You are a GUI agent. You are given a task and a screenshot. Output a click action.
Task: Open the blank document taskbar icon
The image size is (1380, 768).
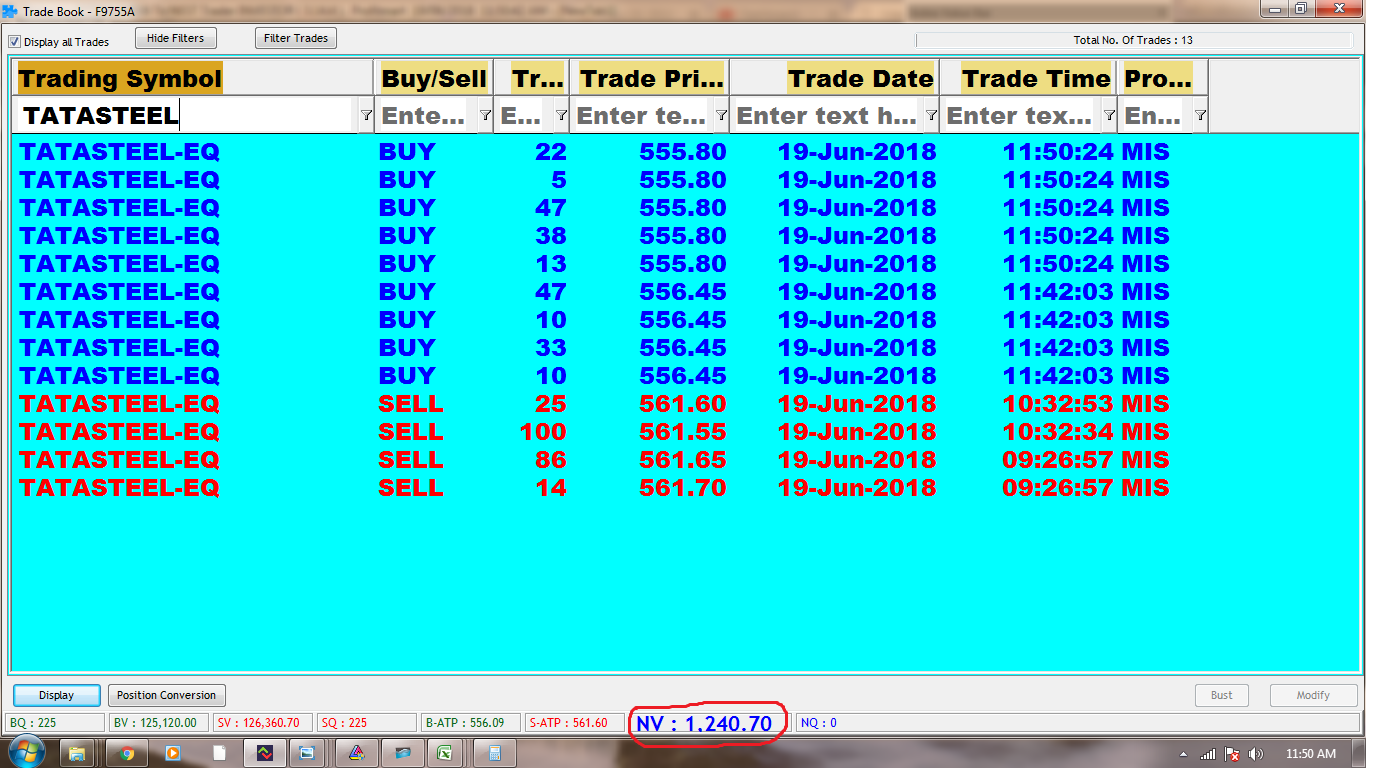(x=219, y=753)
